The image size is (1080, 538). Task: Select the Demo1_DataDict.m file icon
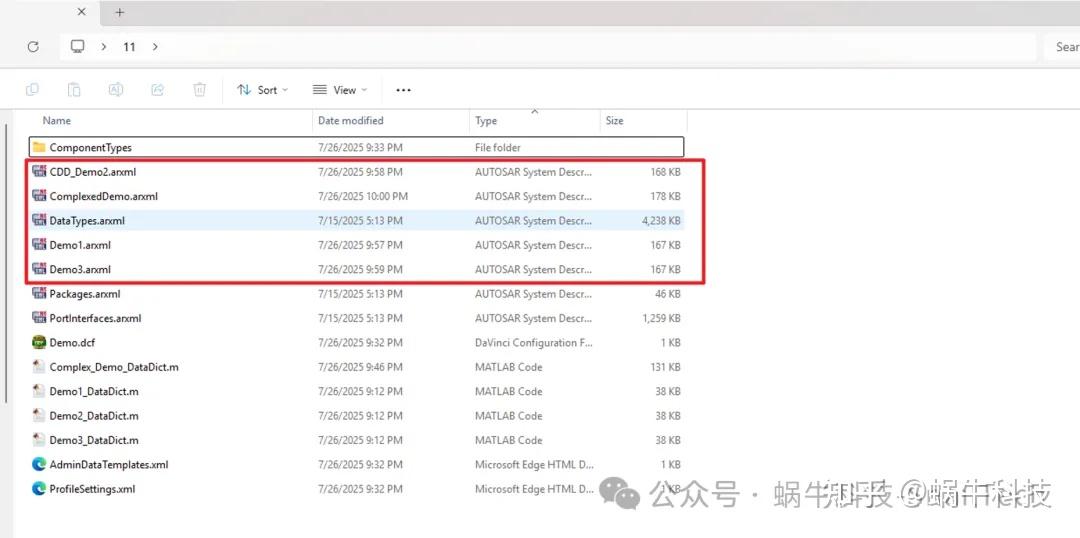click(39, 391)
